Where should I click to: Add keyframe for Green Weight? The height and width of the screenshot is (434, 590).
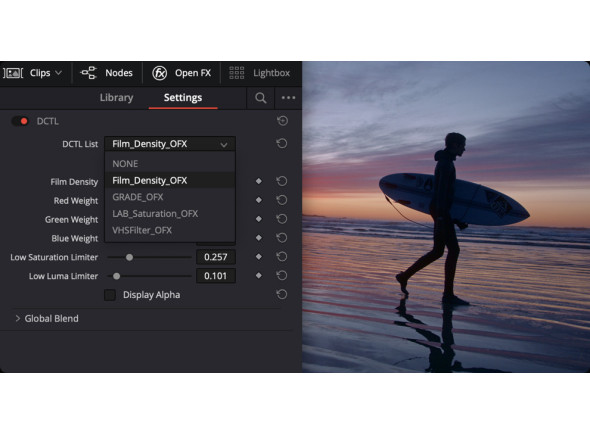pyautogui.click(x=259, y=219)
